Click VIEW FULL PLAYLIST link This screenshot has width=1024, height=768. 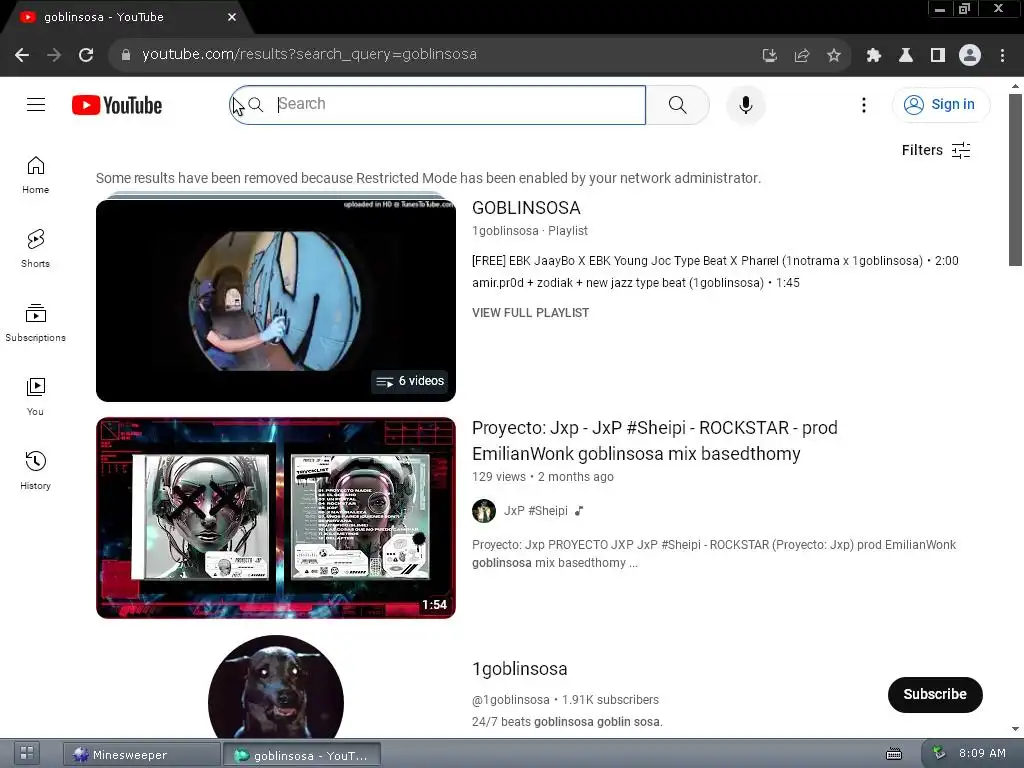coord(530,313)
